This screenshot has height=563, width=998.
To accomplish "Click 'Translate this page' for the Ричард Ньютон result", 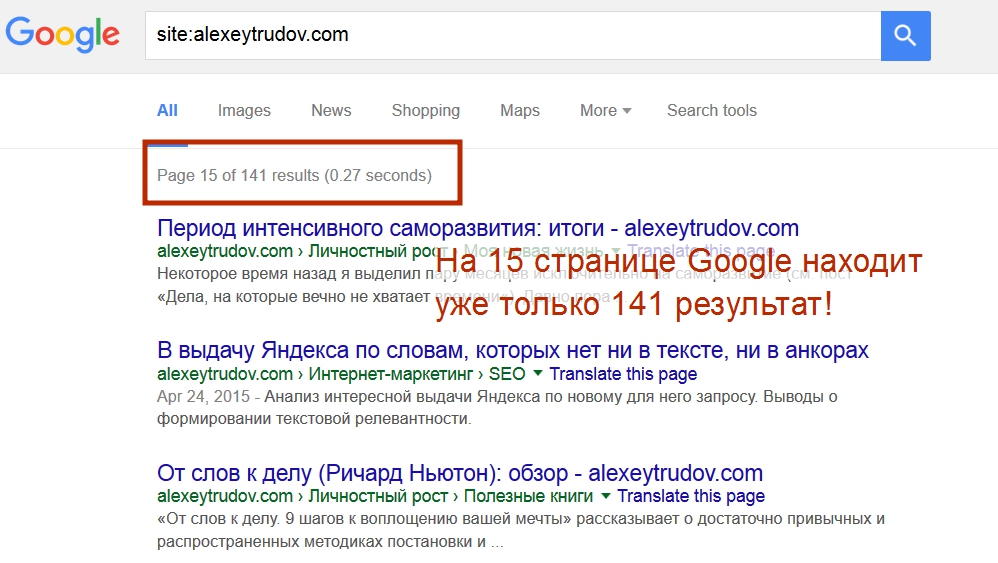I will (x=690, y=496).
